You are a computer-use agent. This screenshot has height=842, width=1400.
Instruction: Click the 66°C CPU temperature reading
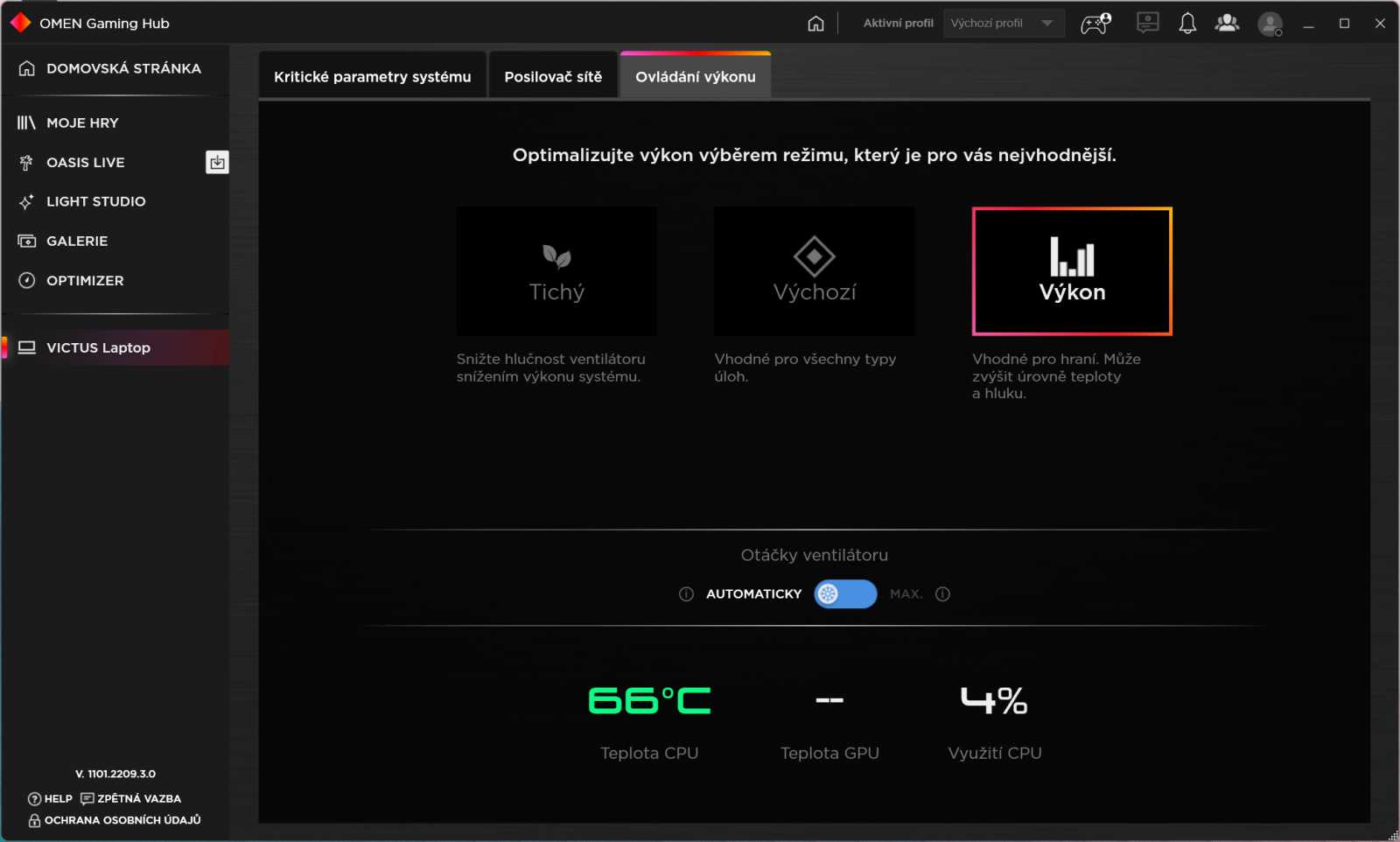pyautogui.click(x=649, y=700)
